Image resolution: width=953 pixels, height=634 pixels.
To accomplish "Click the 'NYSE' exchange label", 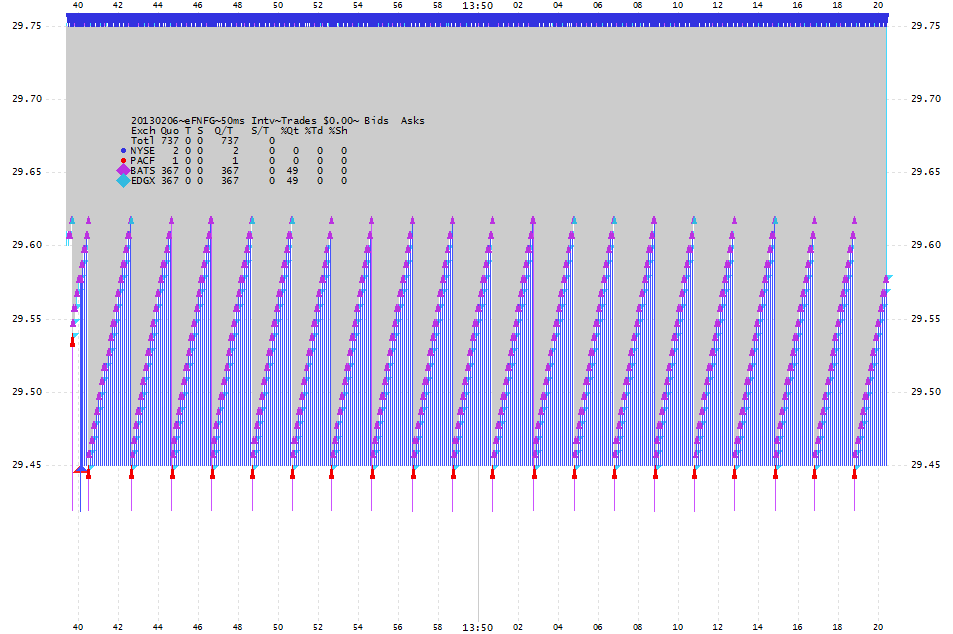I will point(143,151).
